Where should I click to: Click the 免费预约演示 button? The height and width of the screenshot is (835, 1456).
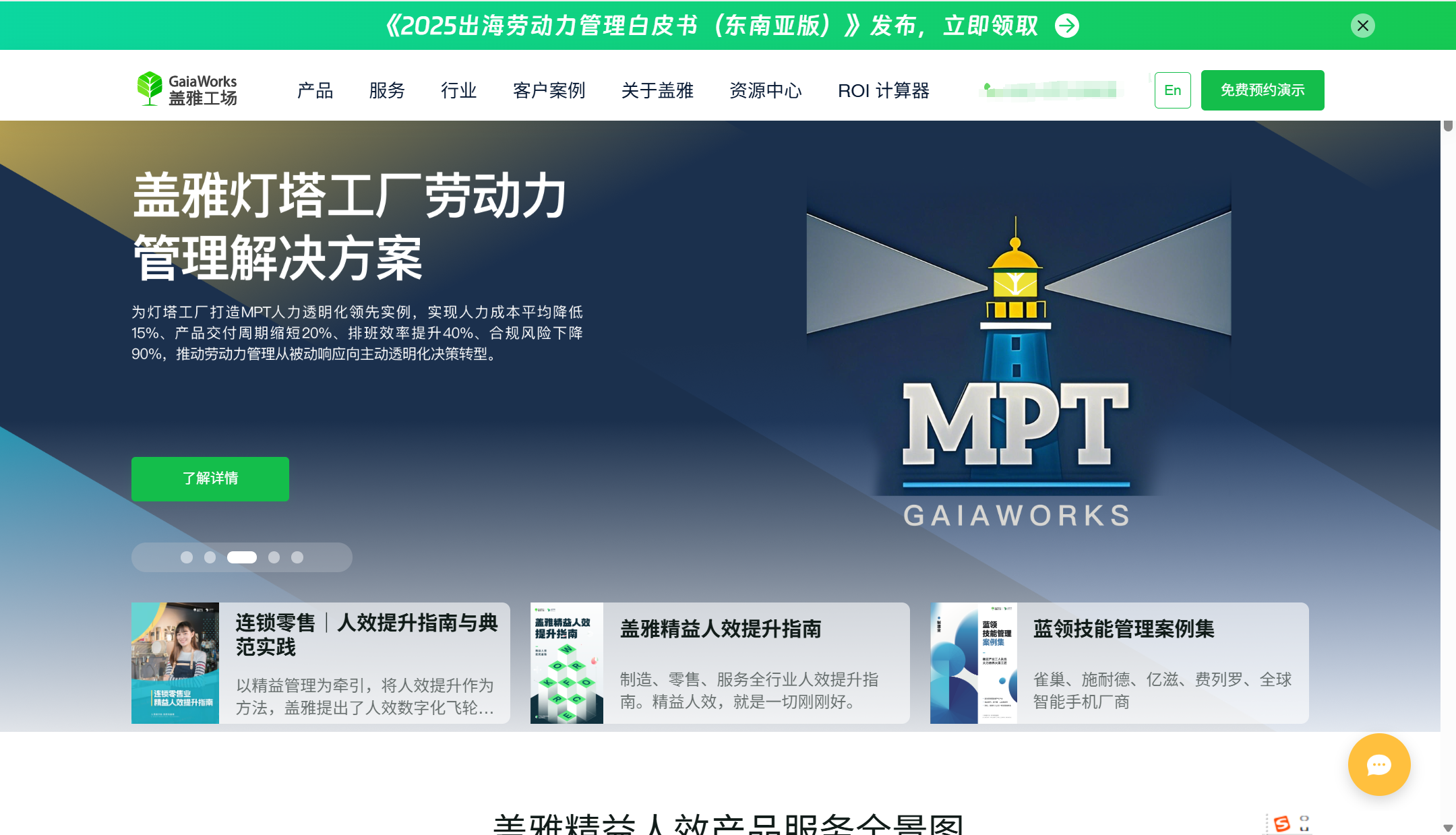(1262, 90)
